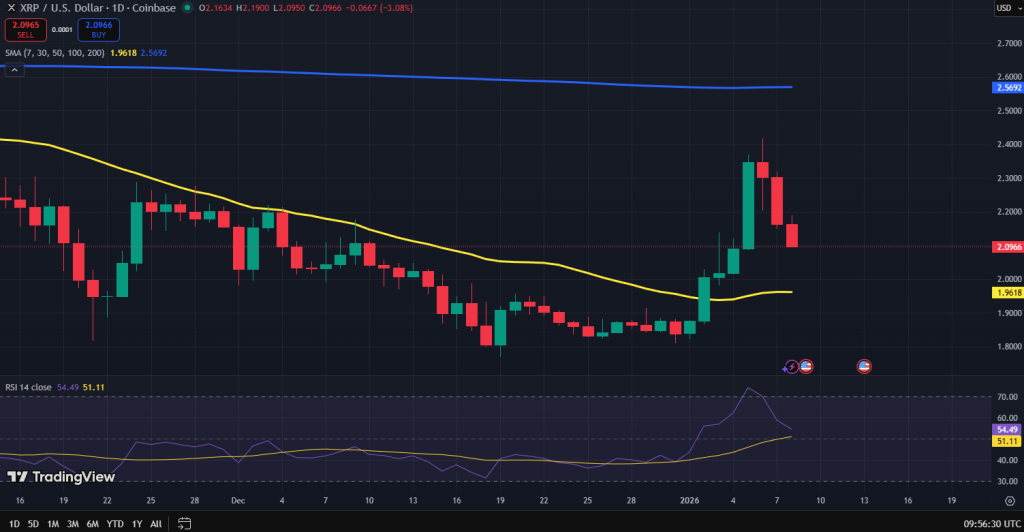Screen dimensions: 1024x532
Task: Select the 1D time range
Action: tap(14, 523)
